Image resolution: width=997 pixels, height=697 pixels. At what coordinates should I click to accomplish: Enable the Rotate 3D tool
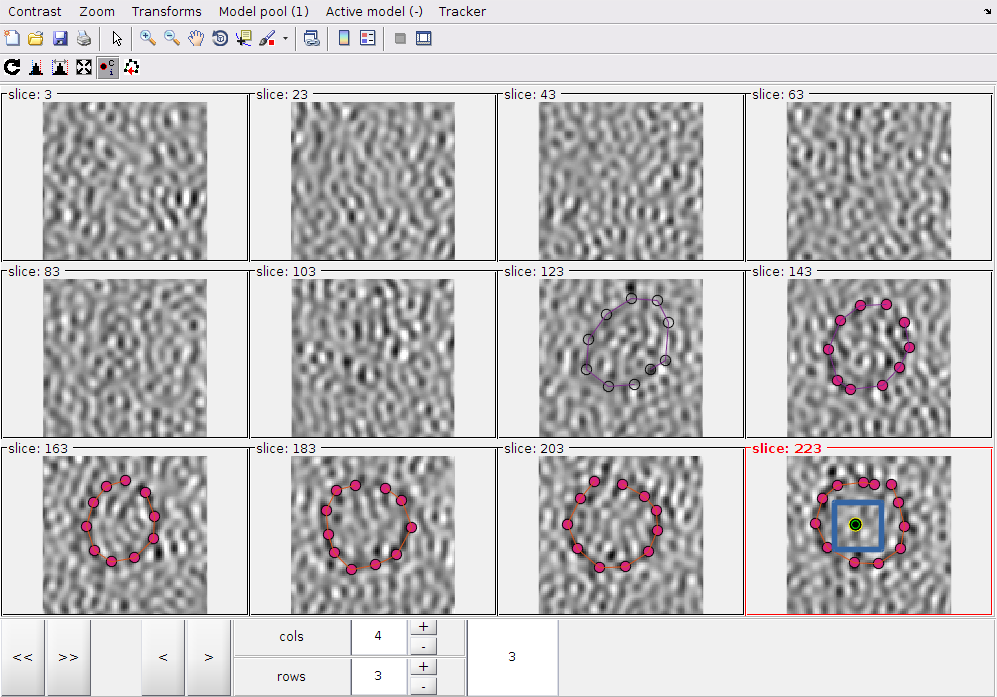[x=220, y=38]
